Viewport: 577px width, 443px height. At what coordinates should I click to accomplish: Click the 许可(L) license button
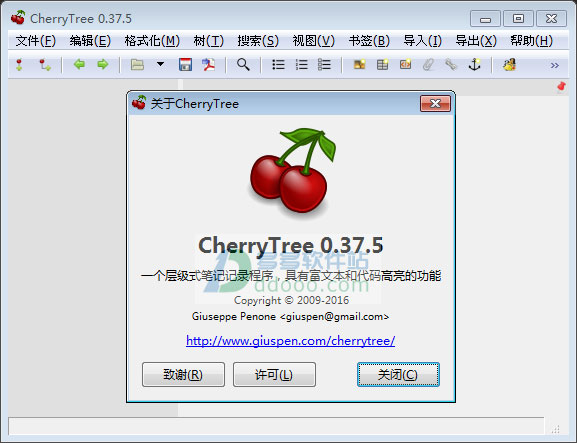274,375
